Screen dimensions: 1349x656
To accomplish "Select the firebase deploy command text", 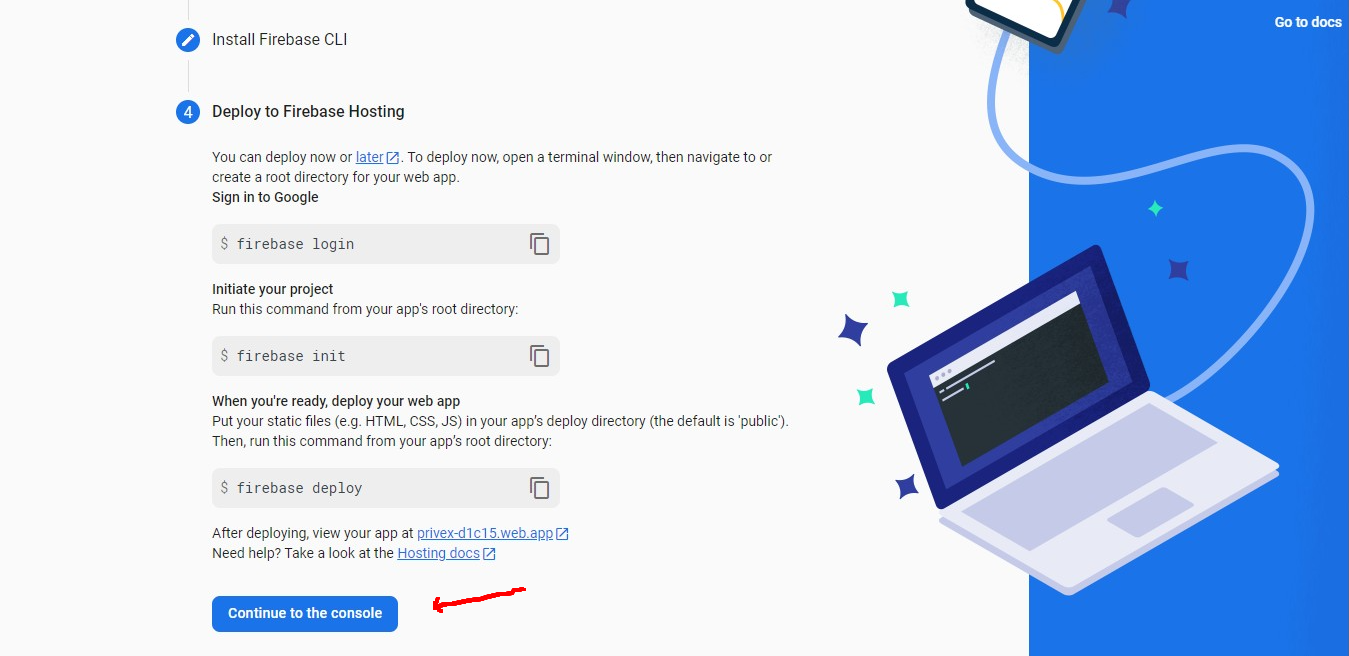I will coord(299,488).
